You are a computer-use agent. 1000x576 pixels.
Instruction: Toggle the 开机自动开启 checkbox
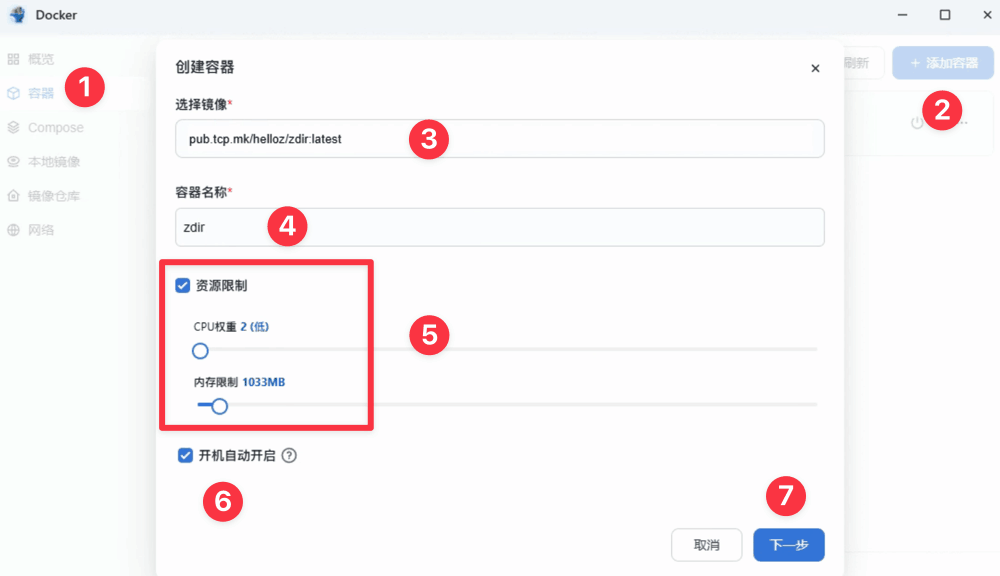tap(185, 456)
